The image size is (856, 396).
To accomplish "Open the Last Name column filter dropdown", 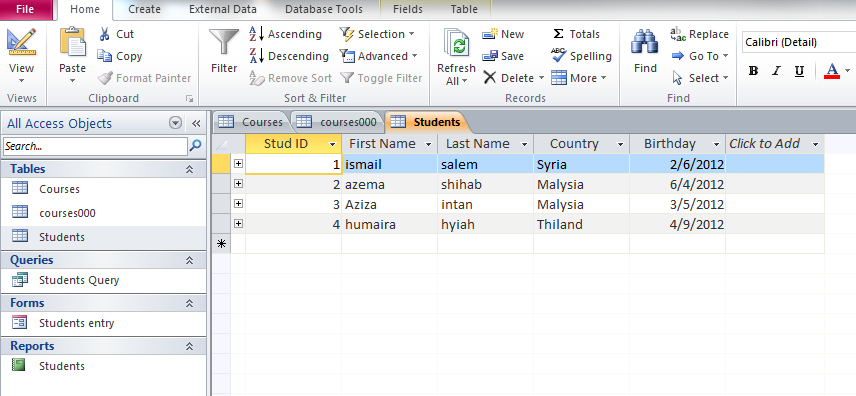I will [x=525, y=144].
